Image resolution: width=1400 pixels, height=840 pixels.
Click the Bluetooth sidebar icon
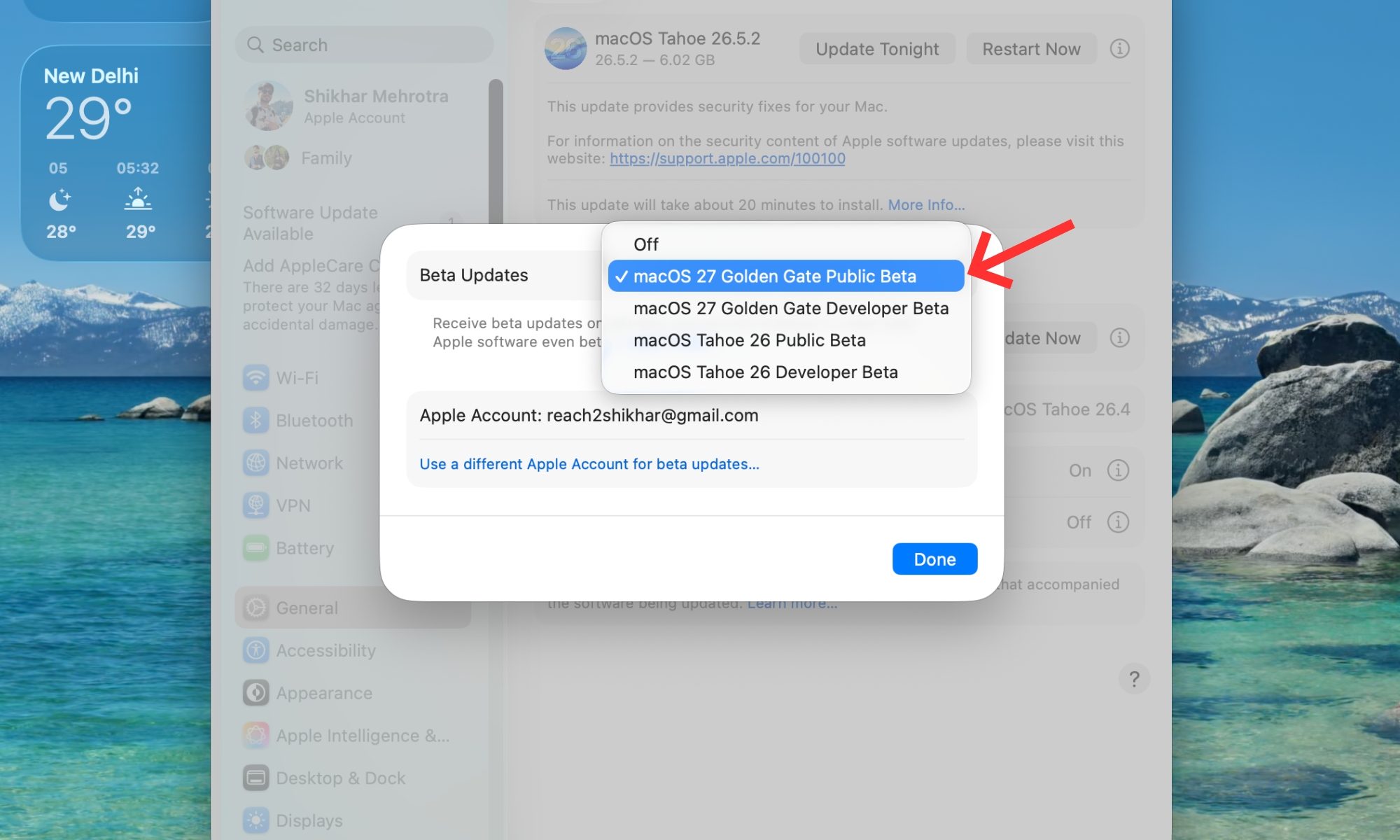click(256, 421)
